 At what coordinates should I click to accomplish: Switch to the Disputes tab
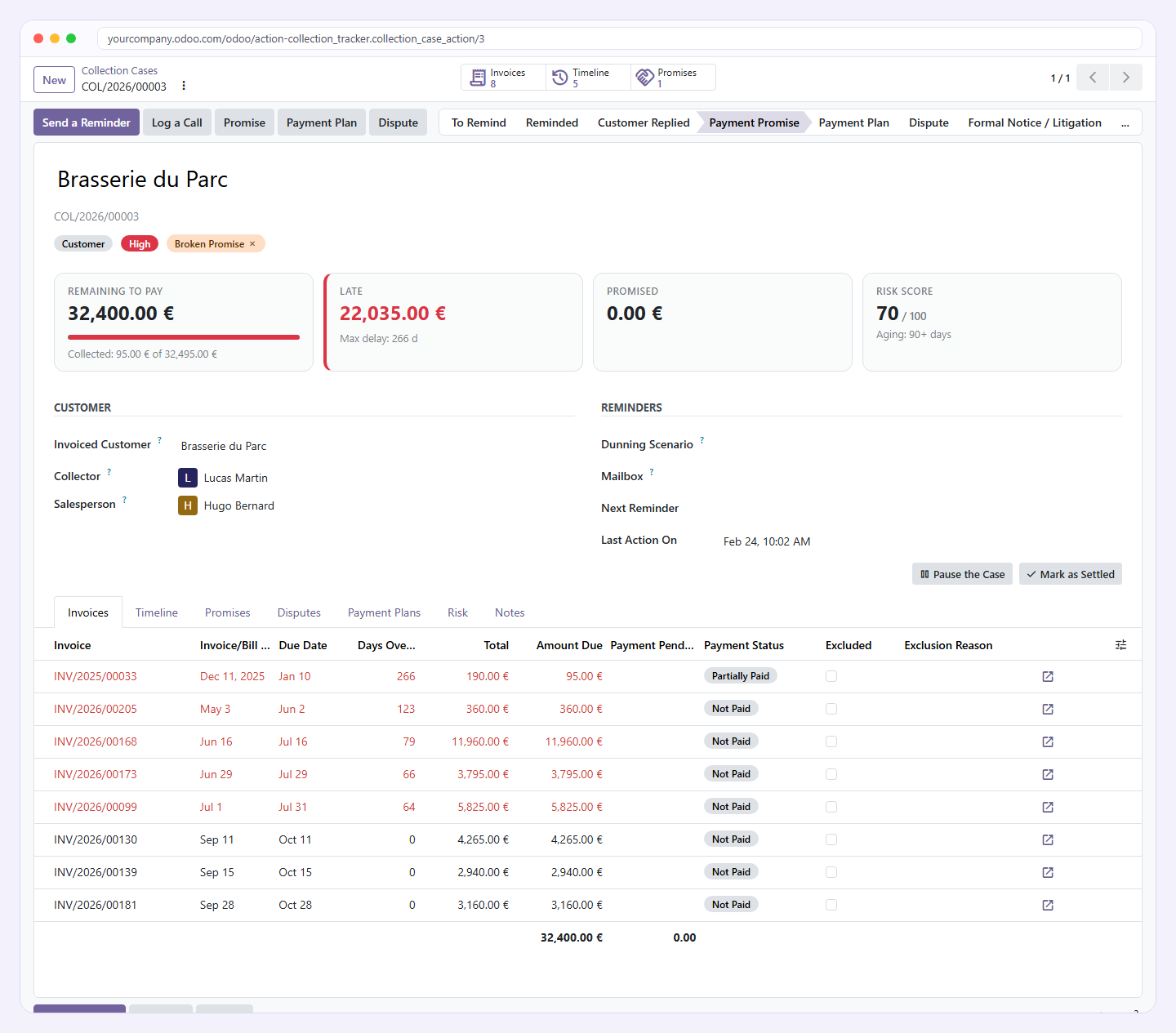click(299, 612)
